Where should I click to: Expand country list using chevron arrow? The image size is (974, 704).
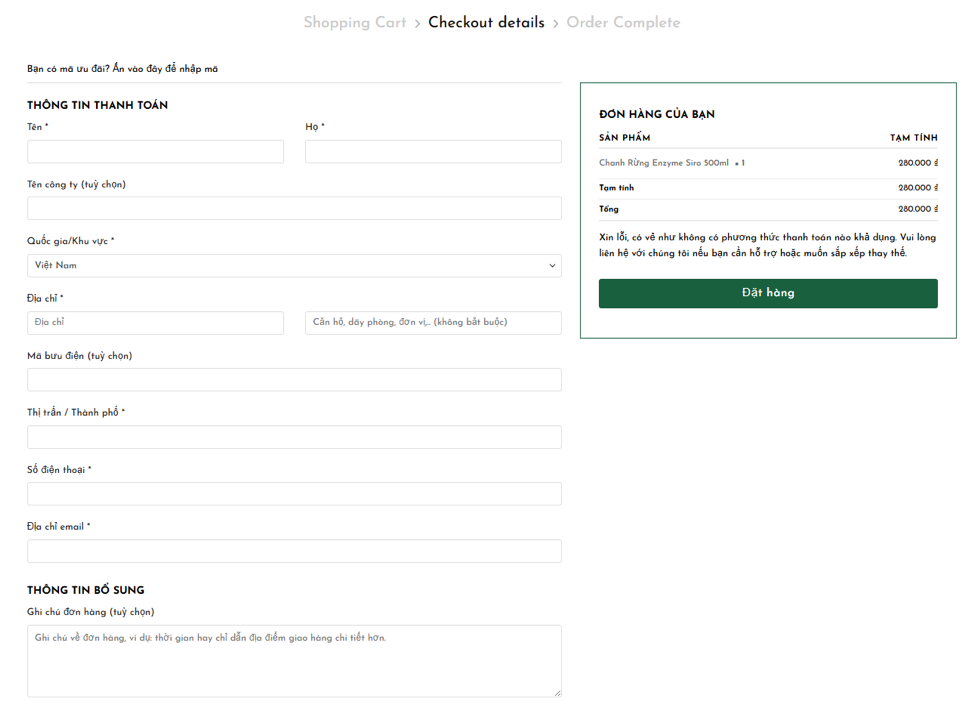551,266
